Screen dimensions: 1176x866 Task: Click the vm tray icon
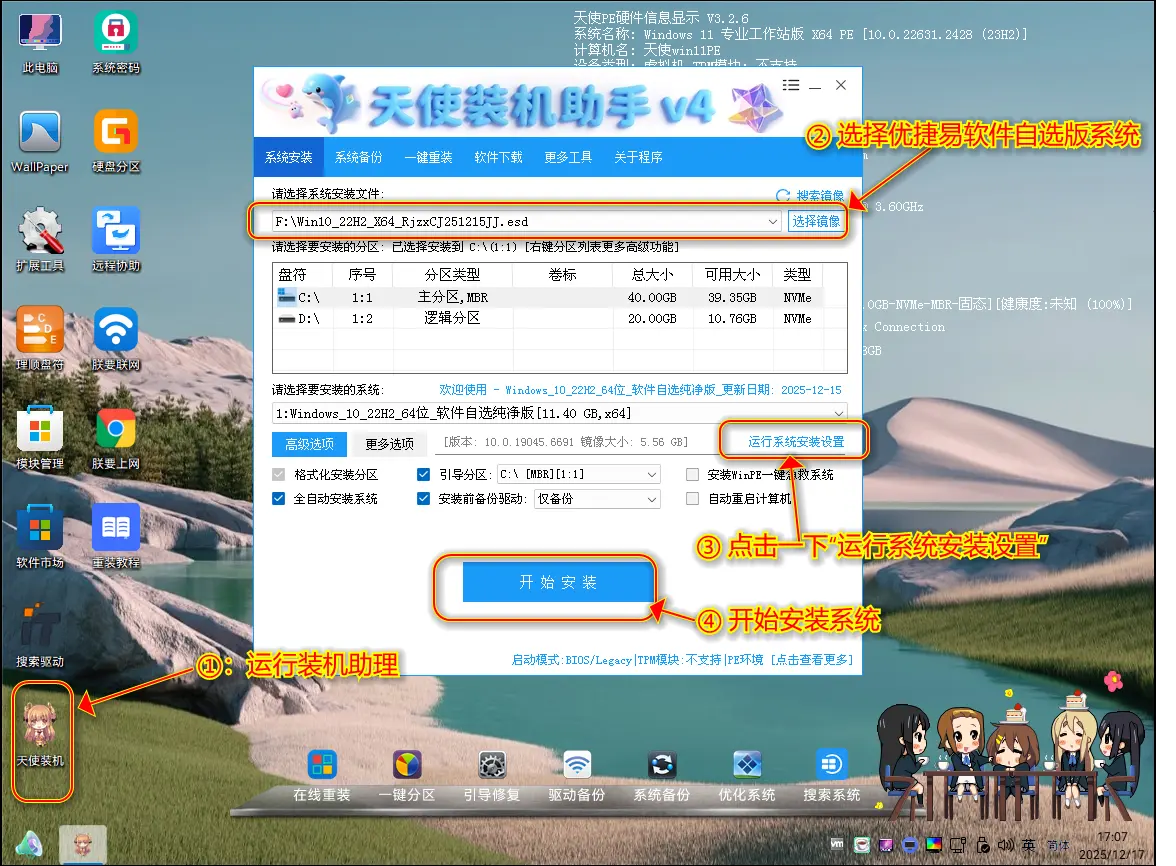[x=837, y=844]
